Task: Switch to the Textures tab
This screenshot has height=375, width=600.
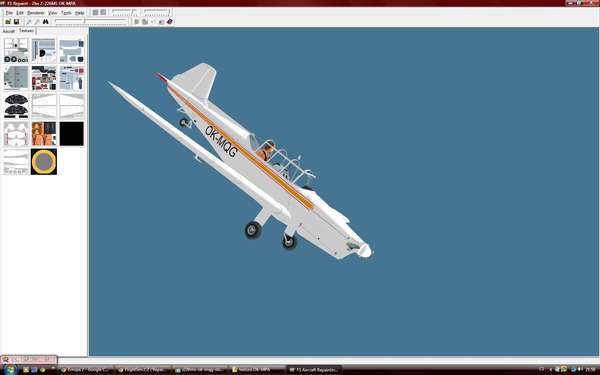Action: [26, 31]
